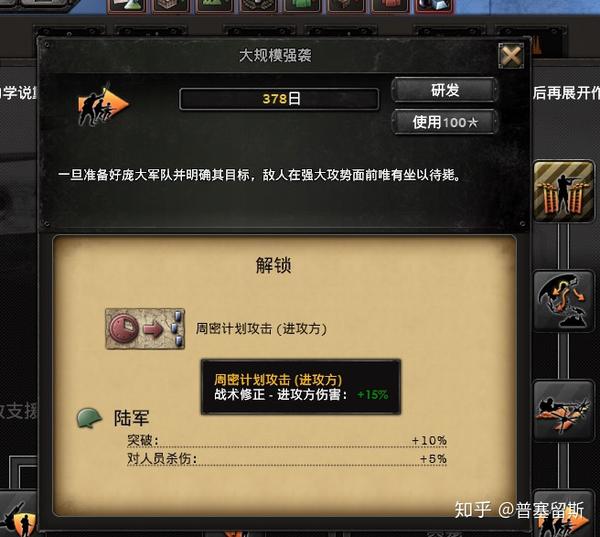Click the 对人员杀伤 +5% stat row
Image resolution: width=600 pixels, height=537 pixels.
pos(287,459)
